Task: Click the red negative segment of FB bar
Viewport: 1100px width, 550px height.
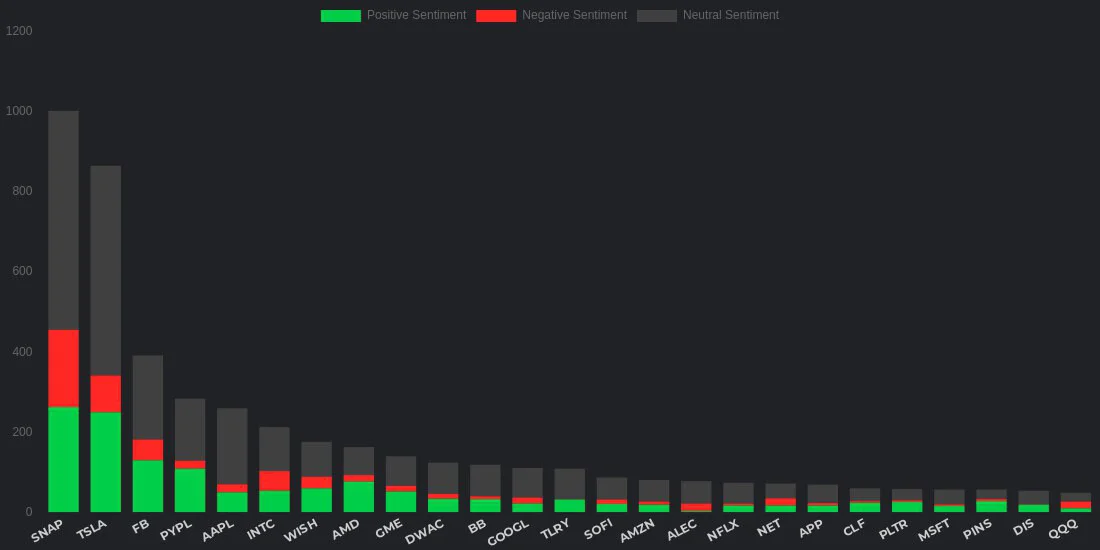Action: point(147,450)
